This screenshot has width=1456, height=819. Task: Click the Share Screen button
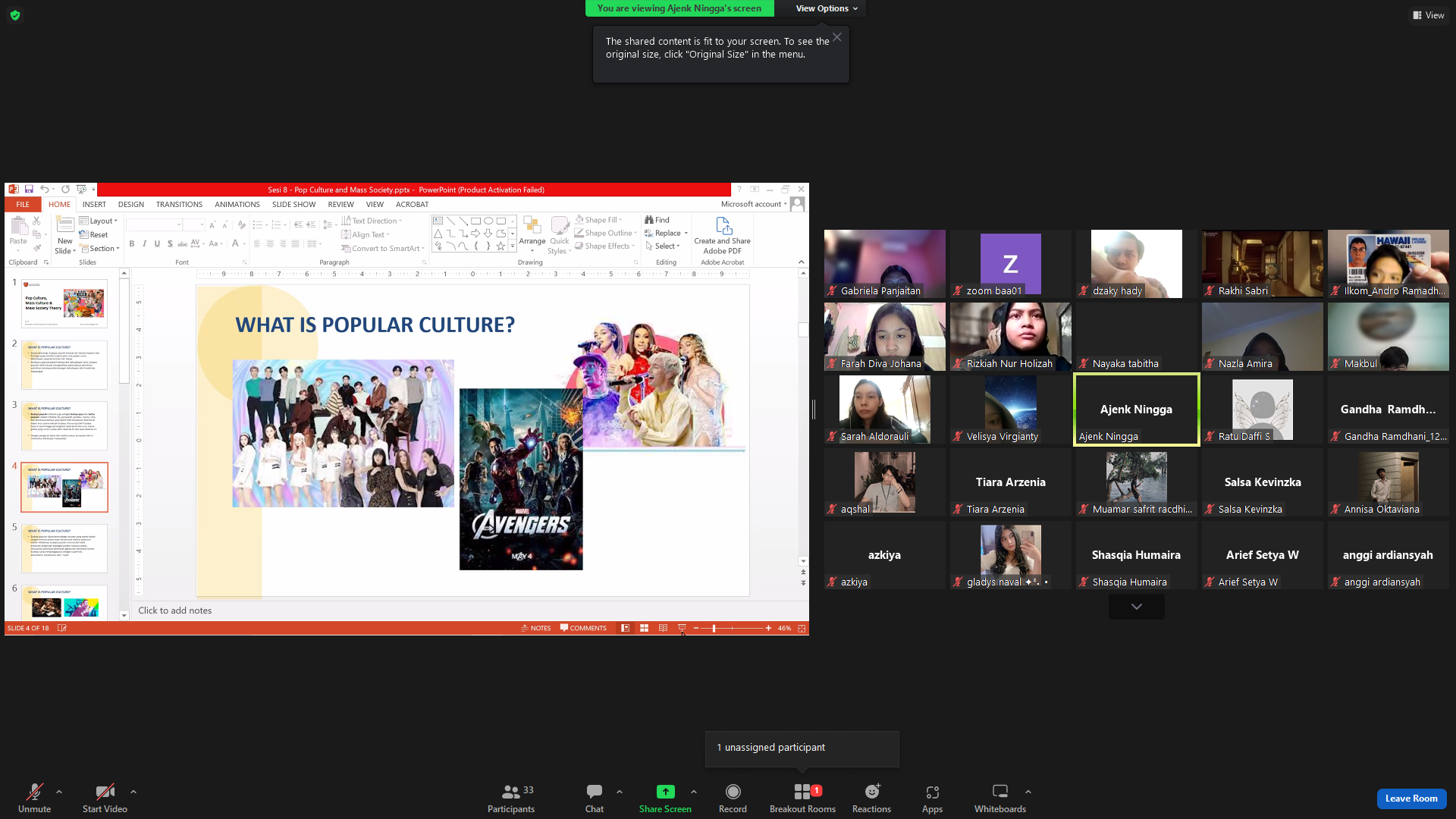tap(665, 799)
